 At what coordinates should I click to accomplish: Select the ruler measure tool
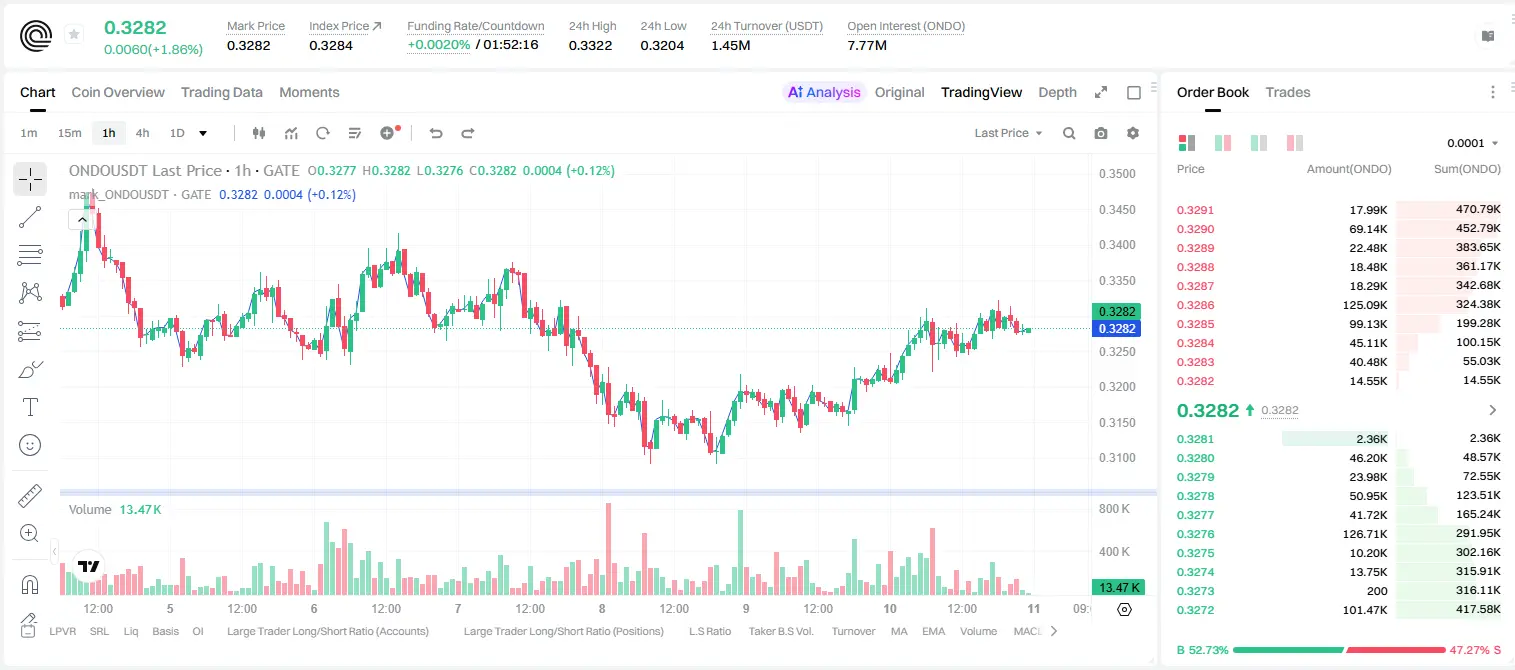coord(30,496)
